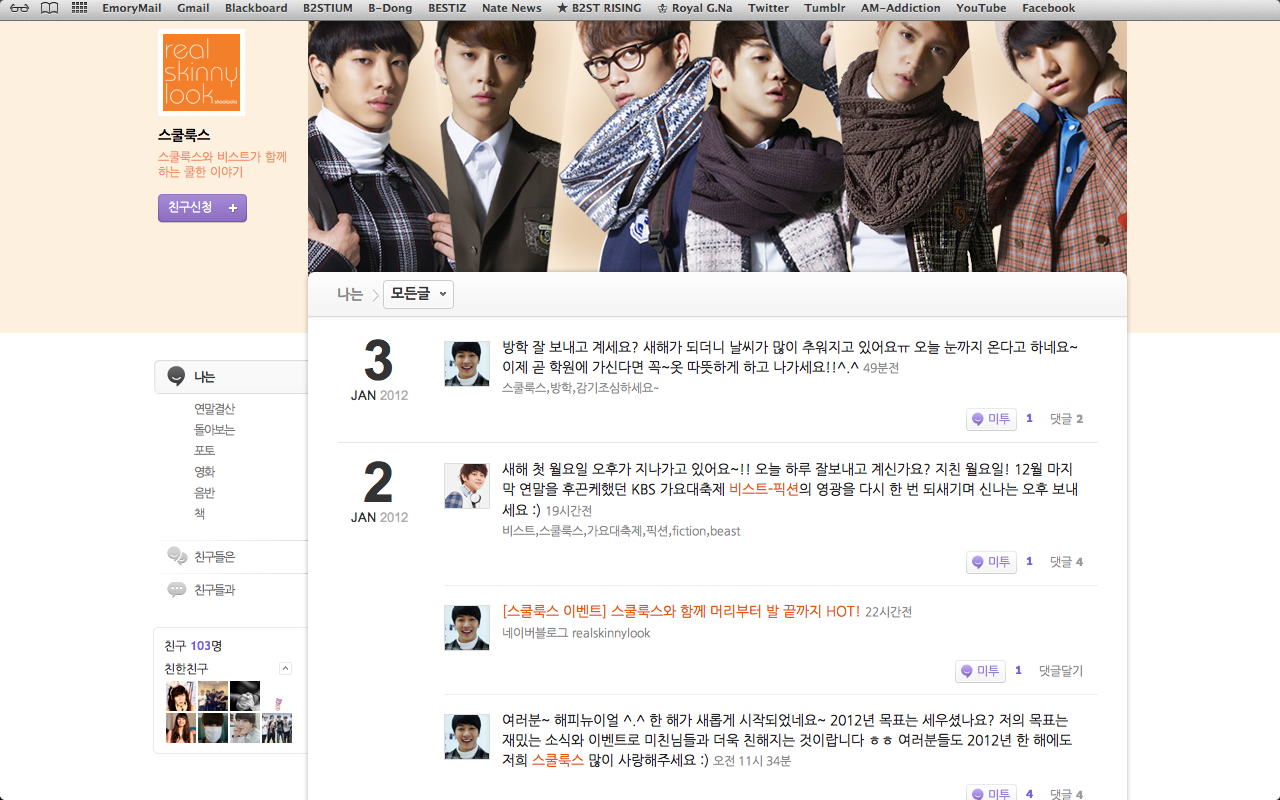Toggle 미투 on the KBS 가요대축제 post
Screen dimensions: 1280x800
(x=991, y=562)
